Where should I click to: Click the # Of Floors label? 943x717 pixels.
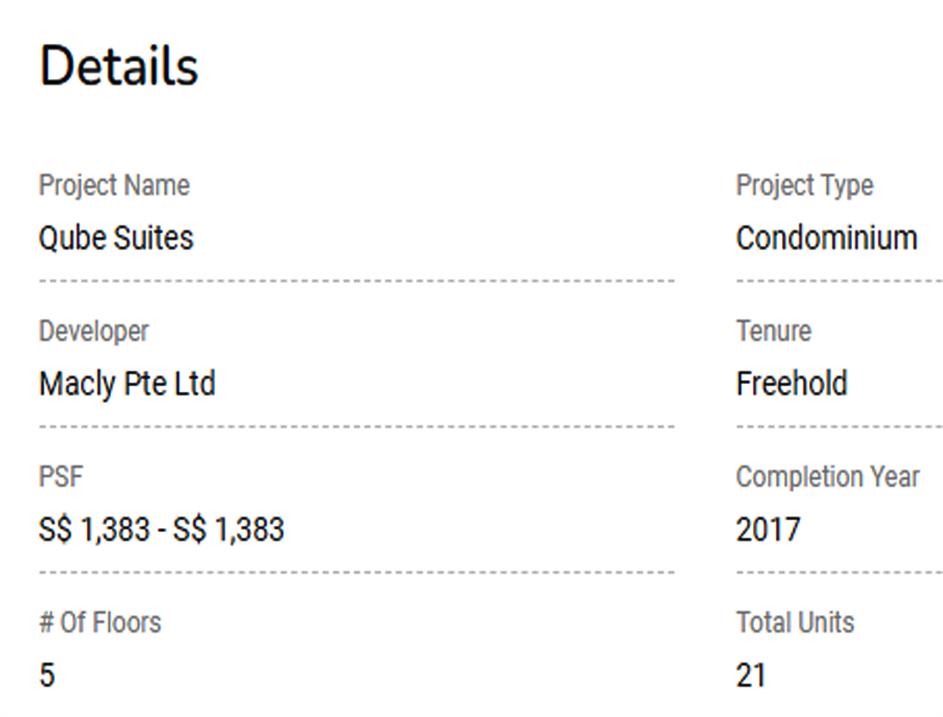100,622
